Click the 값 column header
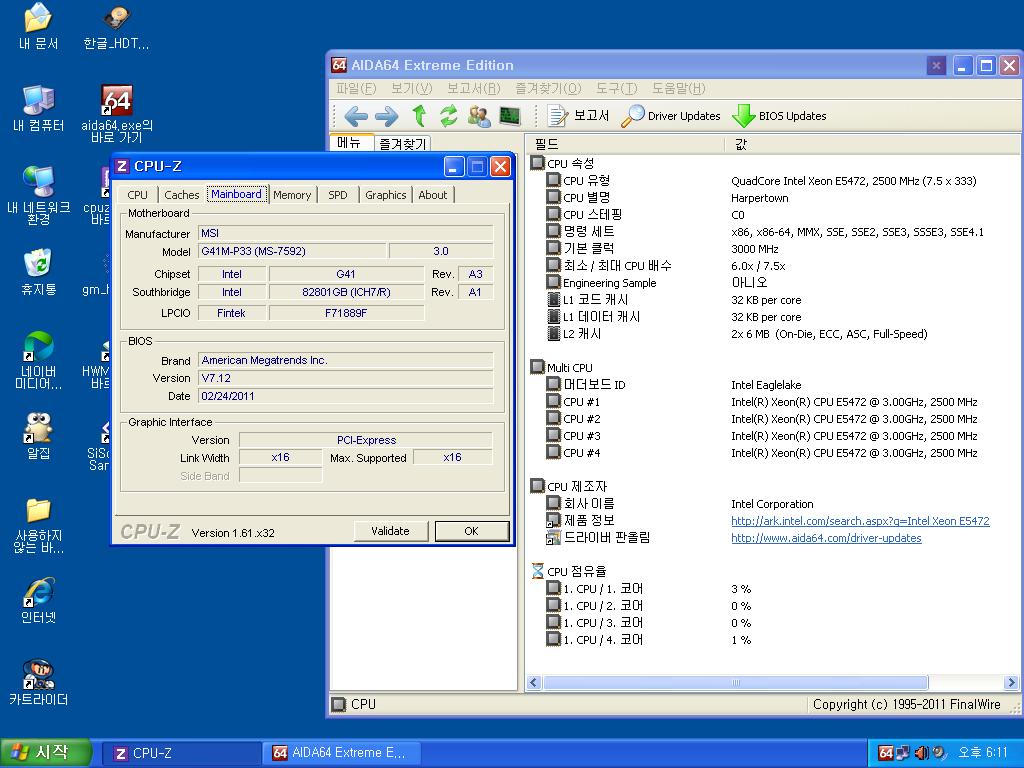Image resolution: width=1024 pixels, height=768 pixels. coord(872,144)
